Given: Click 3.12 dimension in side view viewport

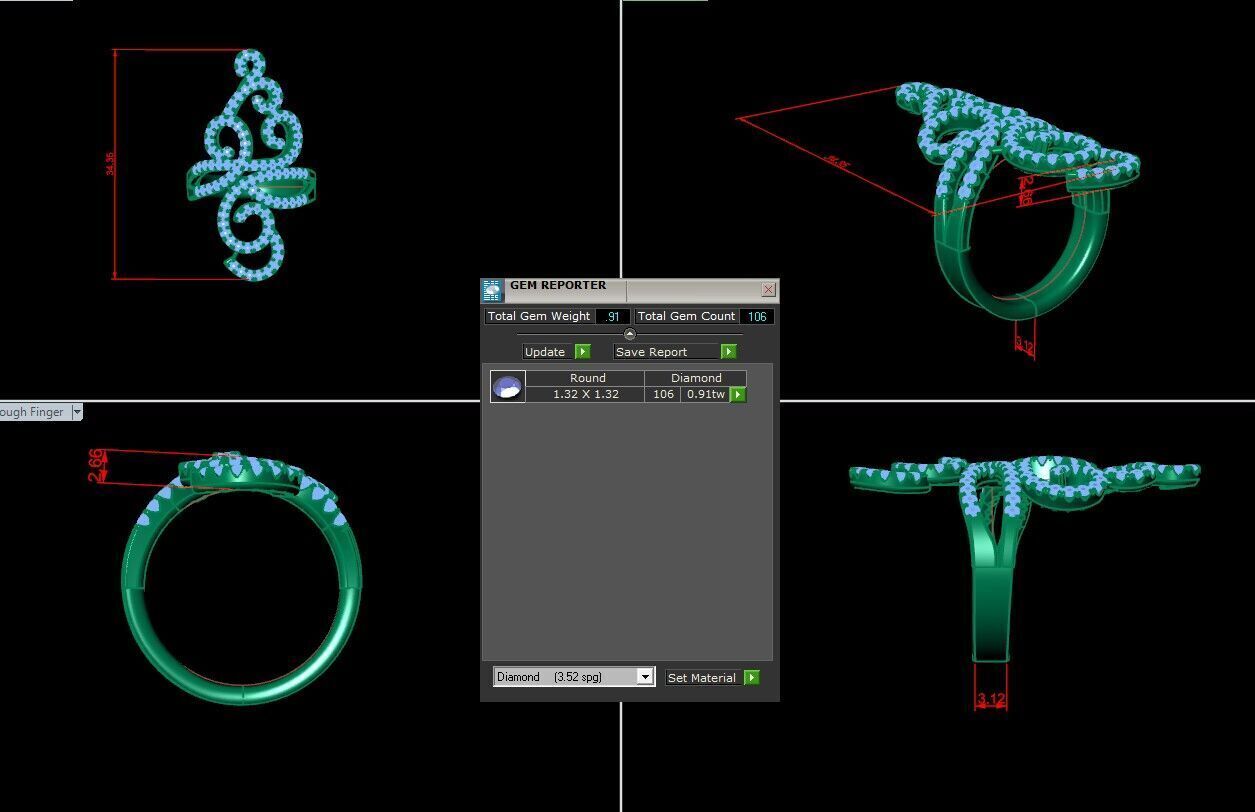Looking at the screenshot, I should click(x=990, y=700).
